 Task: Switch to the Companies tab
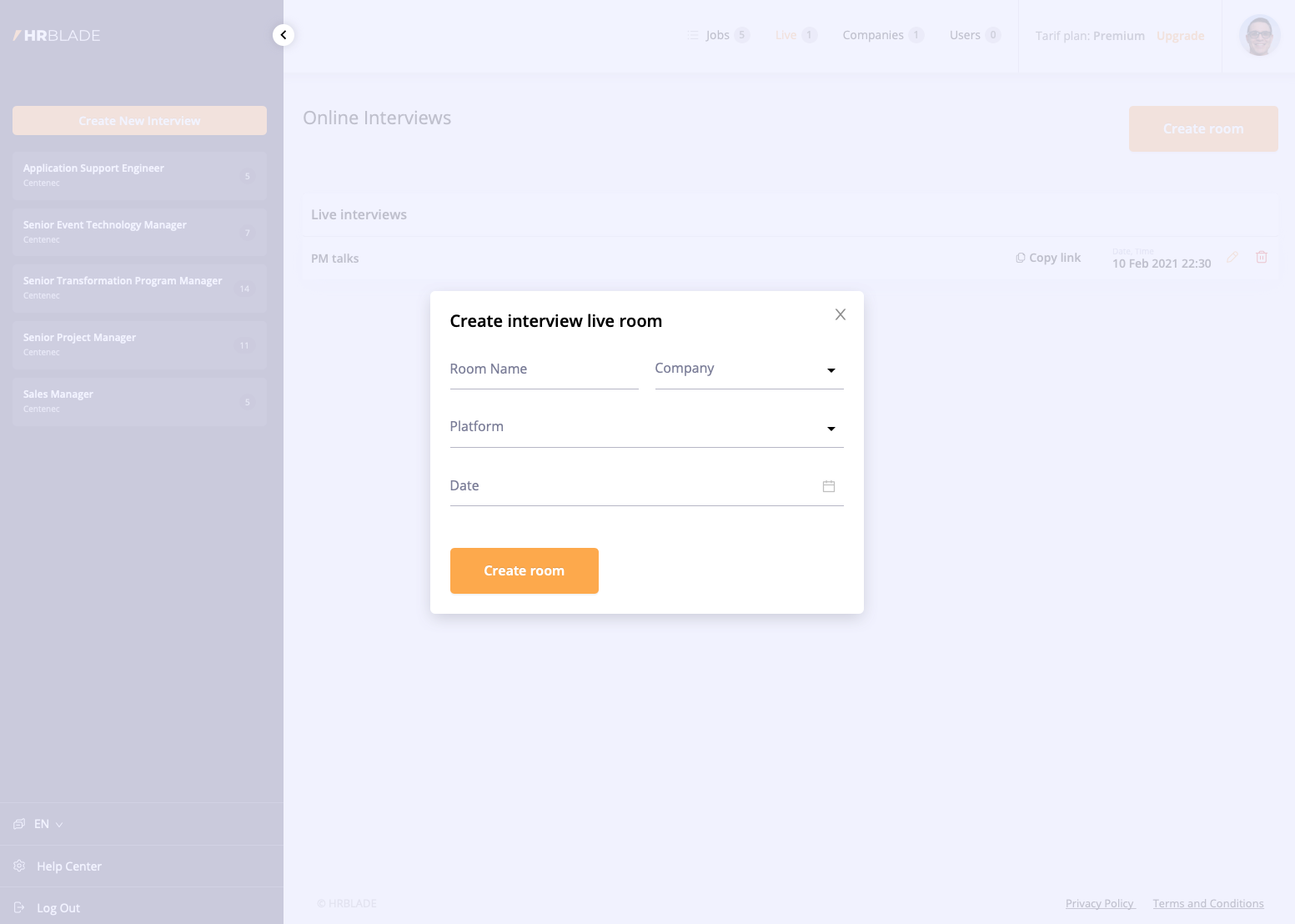pyautogui.click(x=872, y=35)
